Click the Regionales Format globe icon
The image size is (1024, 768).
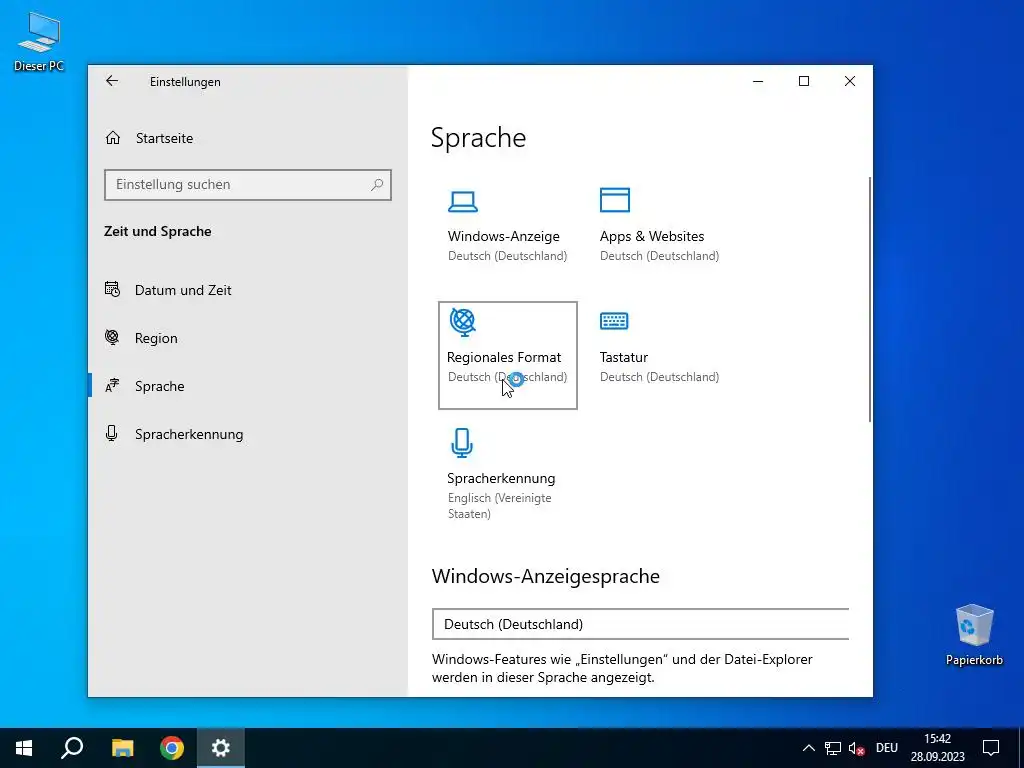(462, 322)
